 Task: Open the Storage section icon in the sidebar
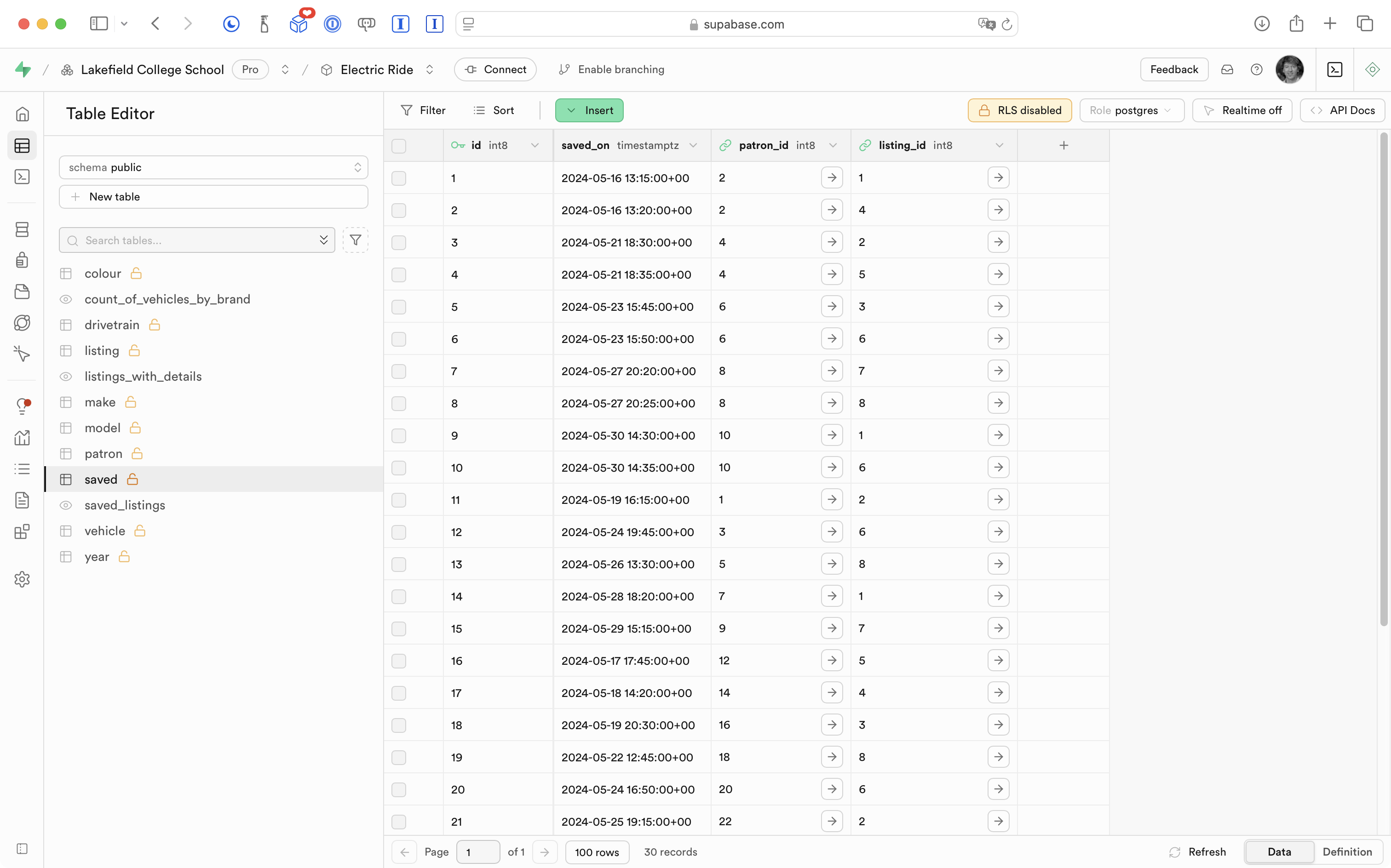[22, 291]
